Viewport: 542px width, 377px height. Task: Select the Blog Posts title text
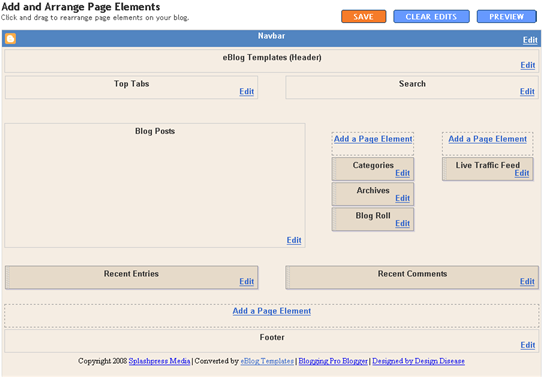coord(155,131)
